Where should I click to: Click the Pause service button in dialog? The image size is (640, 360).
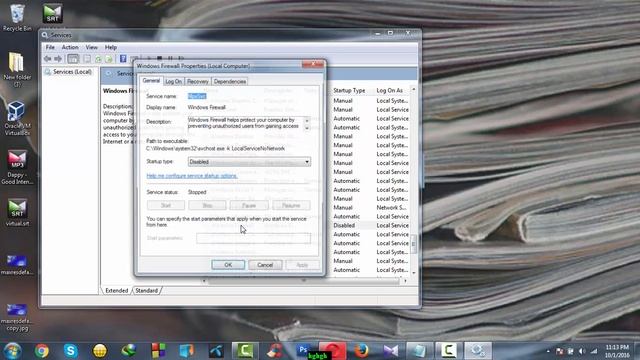(x=249, y=205)
